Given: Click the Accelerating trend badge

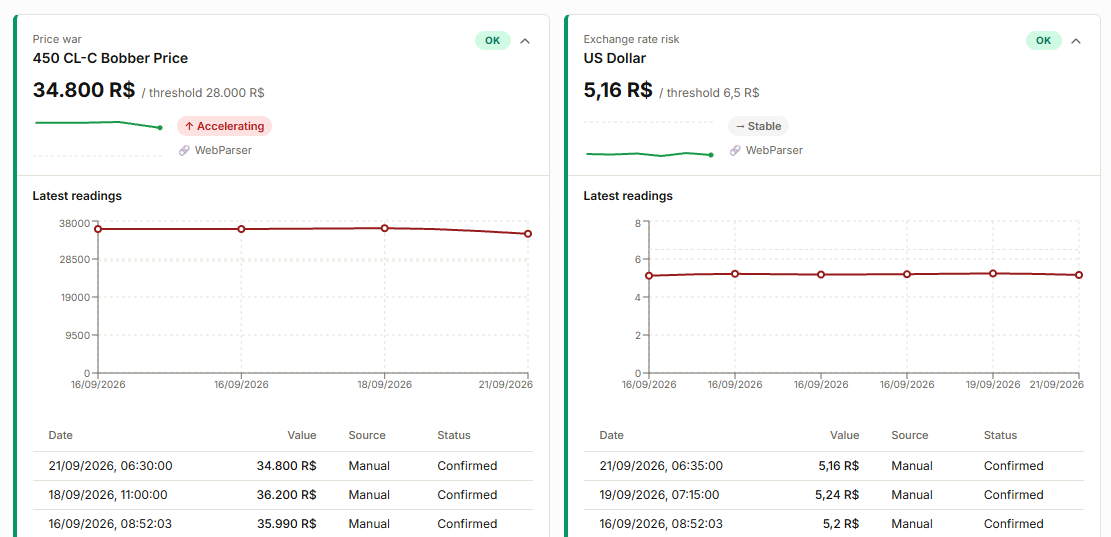Looking at the screenshot, I should pyautogui.click(x=225, y=126).
